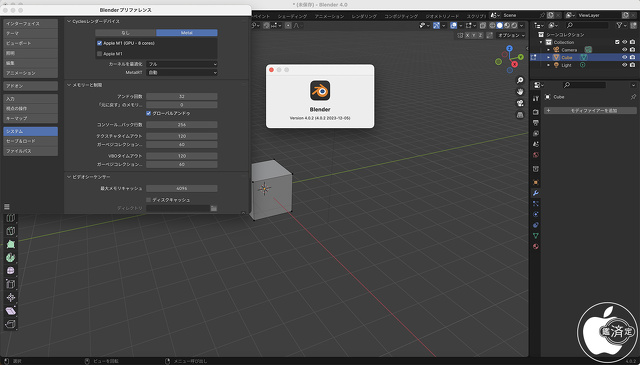Toggle the camera view icon
Screen dimensions: 640x365
coord(520,103)
